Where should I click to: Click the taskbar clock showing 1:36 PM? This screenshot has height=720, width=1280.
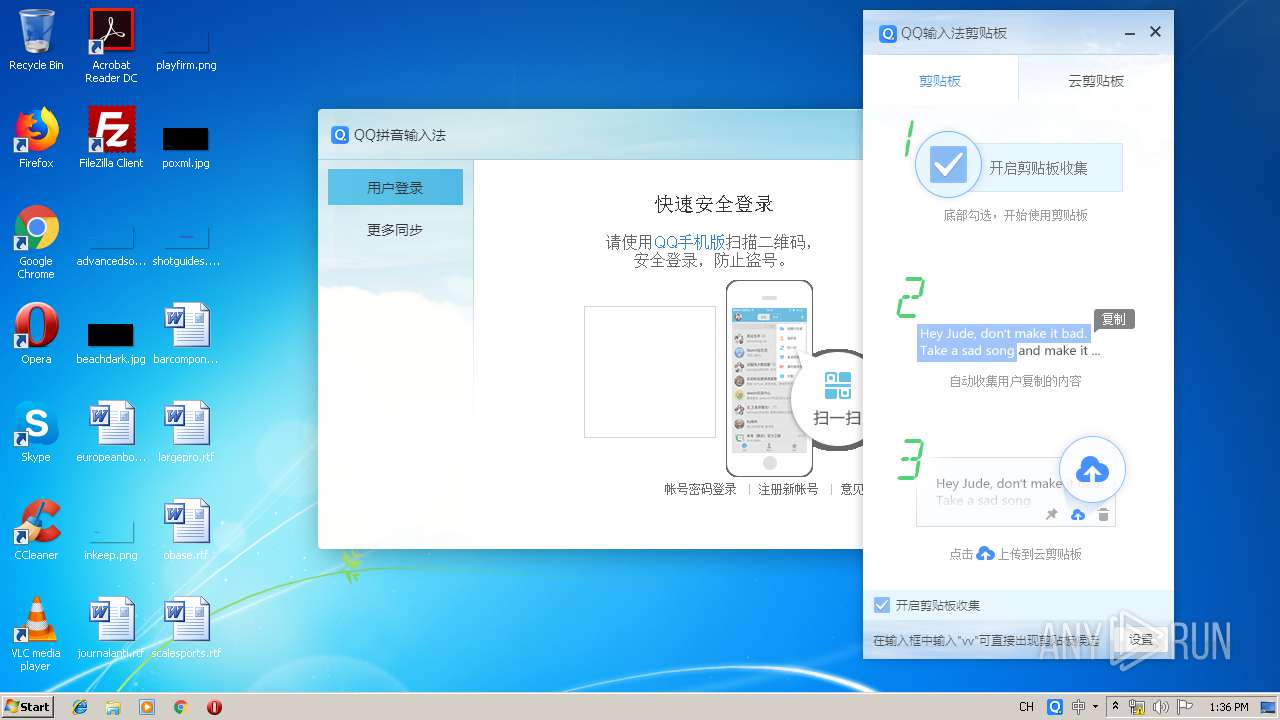pos(1228,707)
